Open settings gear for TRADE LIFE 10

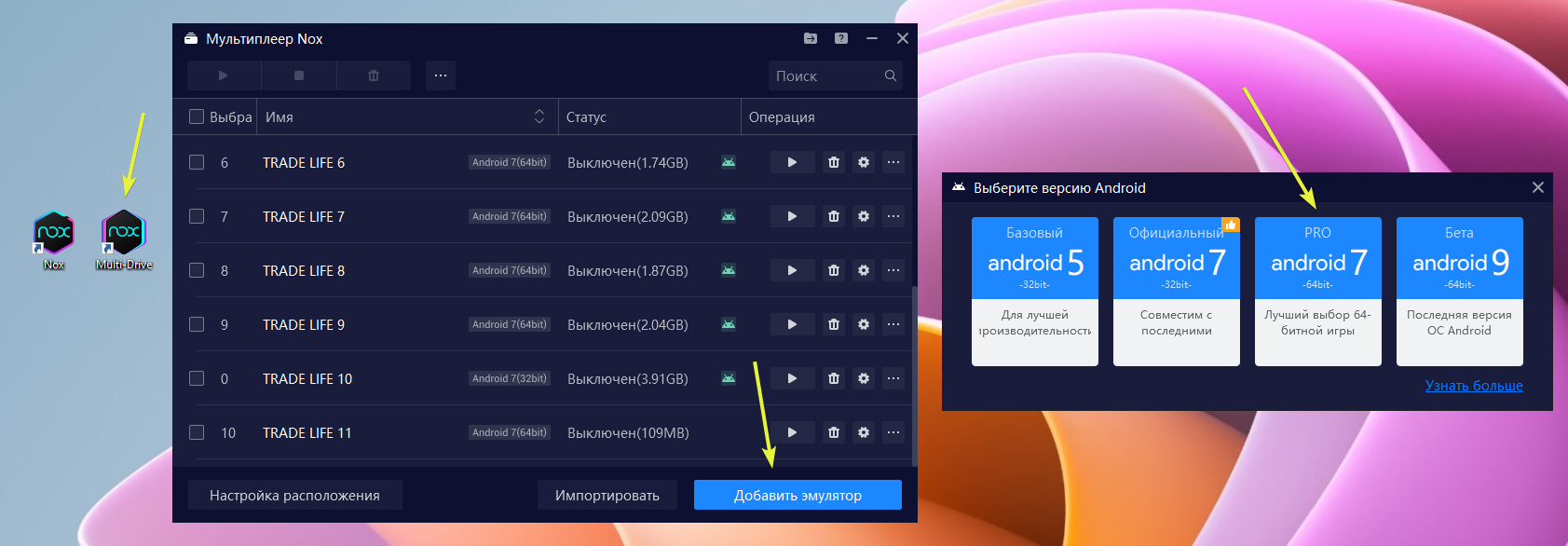(x=864, y=378)
